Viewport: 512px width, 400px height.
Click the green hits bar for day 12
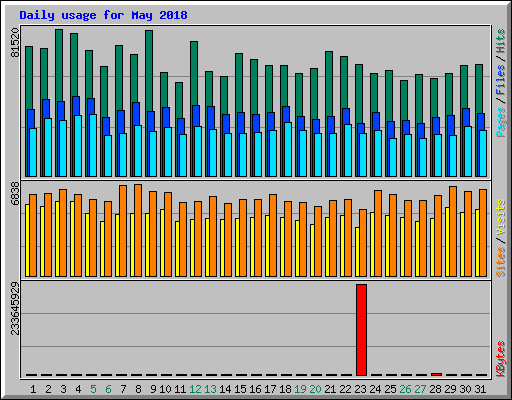(194, 73)
